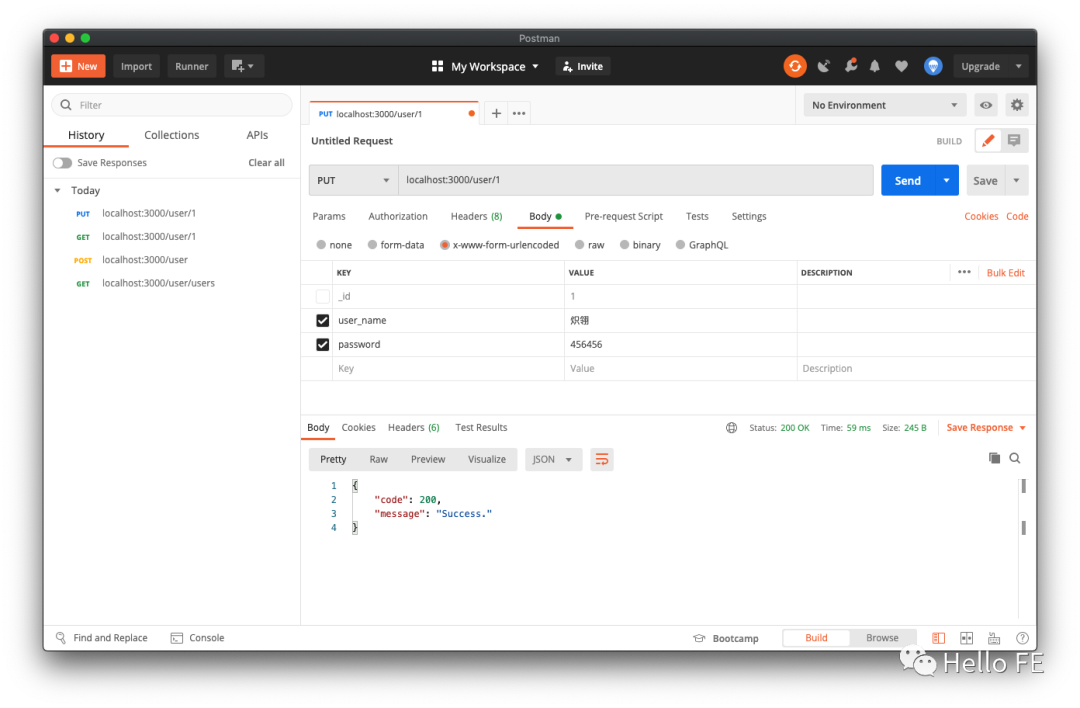Click the Invite button
Image resolution: width=1080 pixels, height=708 pixels.
[583, 66]
